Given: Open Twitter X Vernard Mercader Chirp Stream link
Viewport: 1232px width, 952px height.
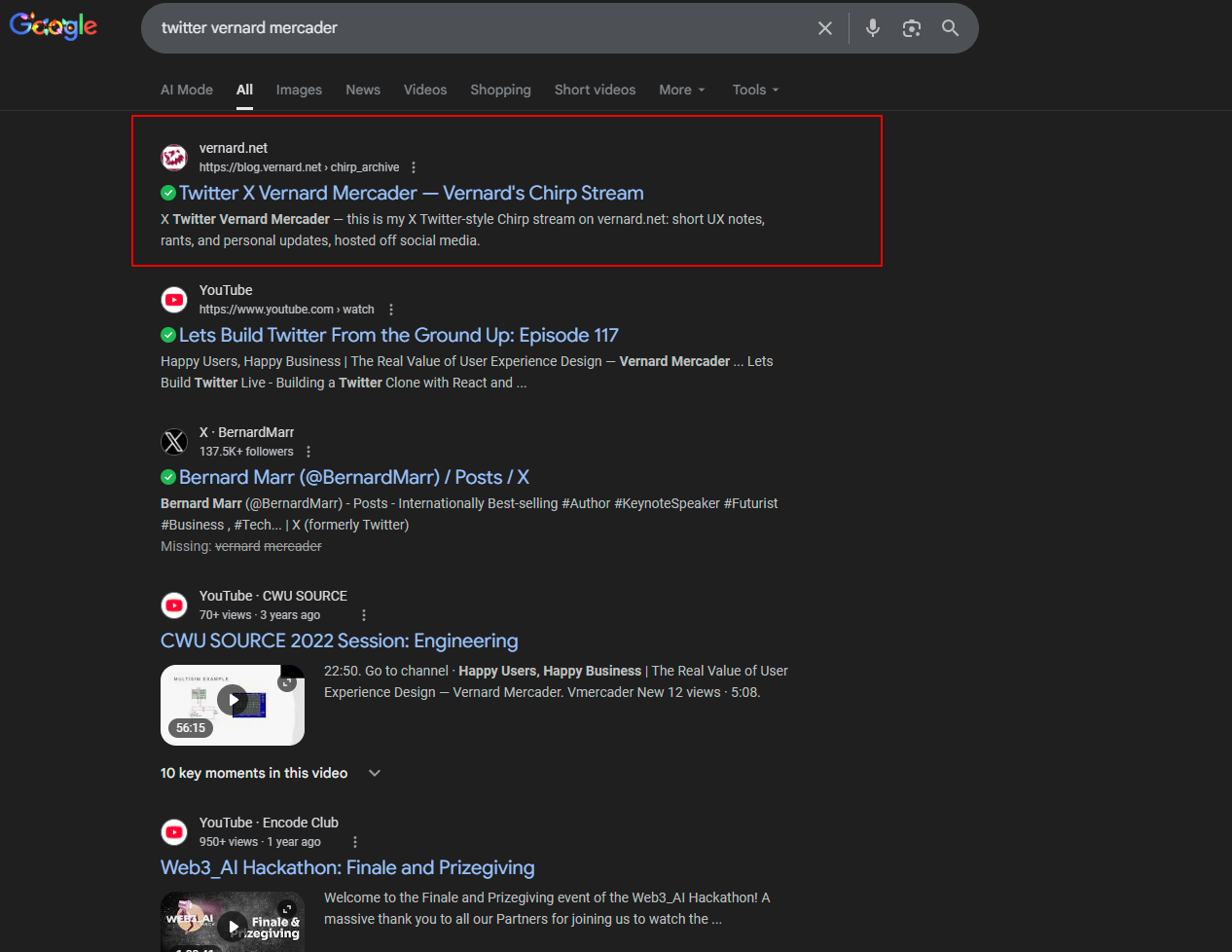Looking at the screenshot, I should (411, 193).
